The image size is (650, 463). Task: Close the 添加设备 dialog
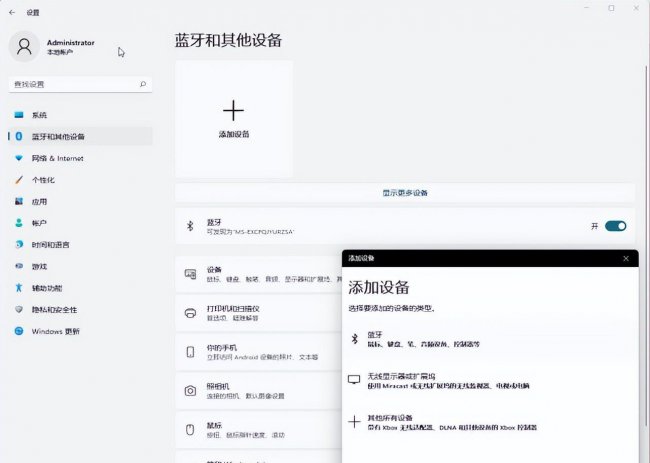[x=626, y=258]
